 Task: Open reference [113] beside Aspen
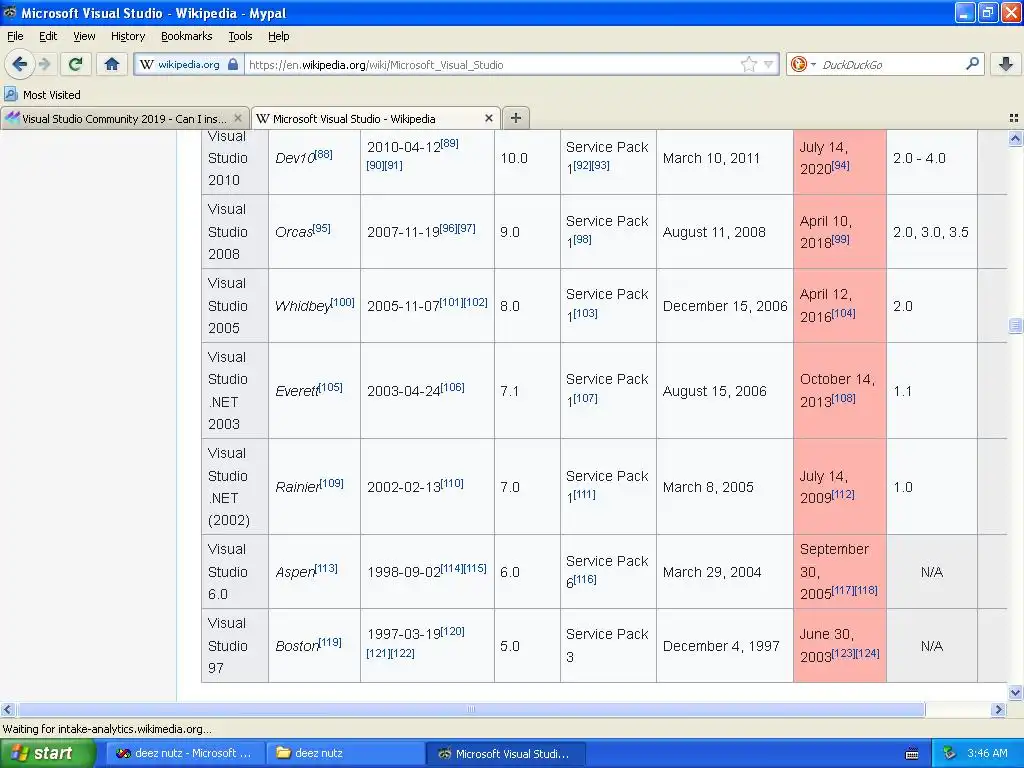click(326, 568)
